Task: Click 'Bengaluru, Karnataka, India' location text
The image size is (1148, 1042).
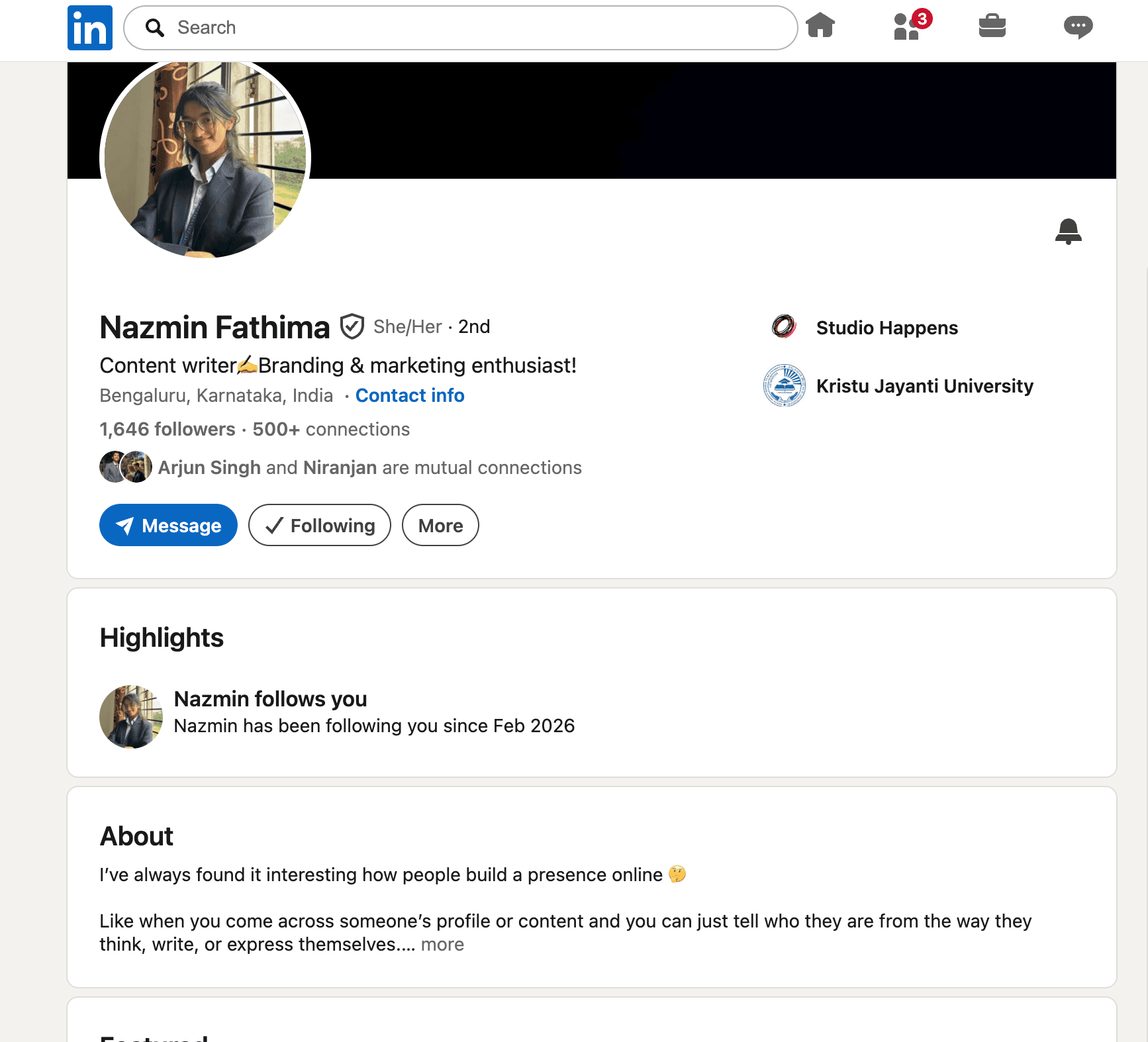Action: [x=216, y=395]
